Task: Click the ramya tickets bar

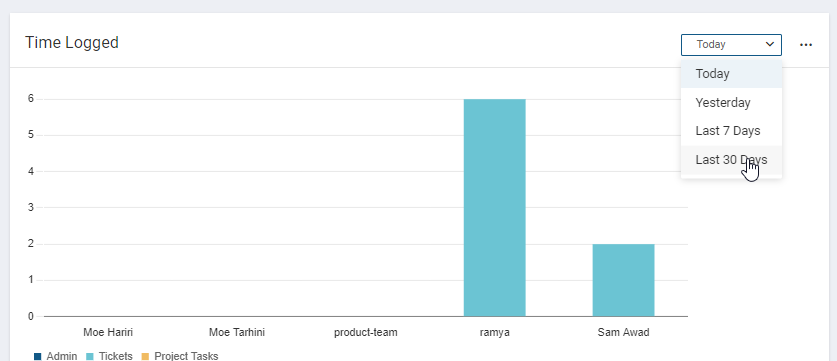Action: [x=494, y=208]
